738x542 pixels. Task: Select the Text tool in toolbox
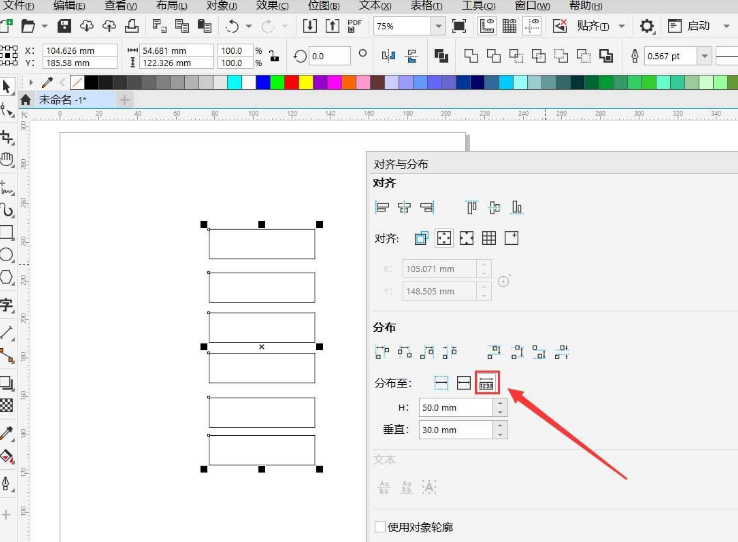[x=6, y=306]
